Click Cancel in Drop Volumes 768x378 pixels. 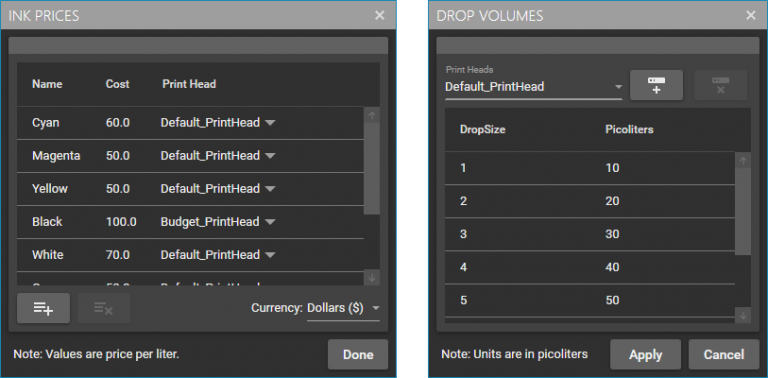point(724,354)
